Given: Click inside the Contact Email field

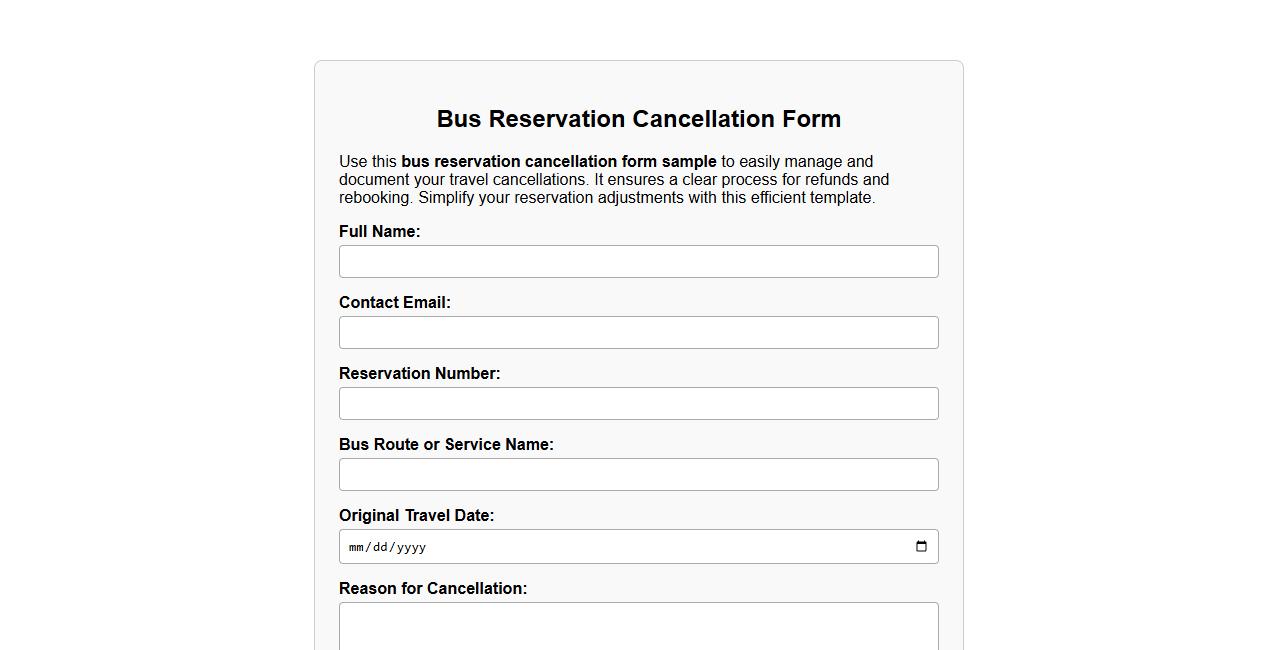Looking at the screenshot, I should coord(638,332).
